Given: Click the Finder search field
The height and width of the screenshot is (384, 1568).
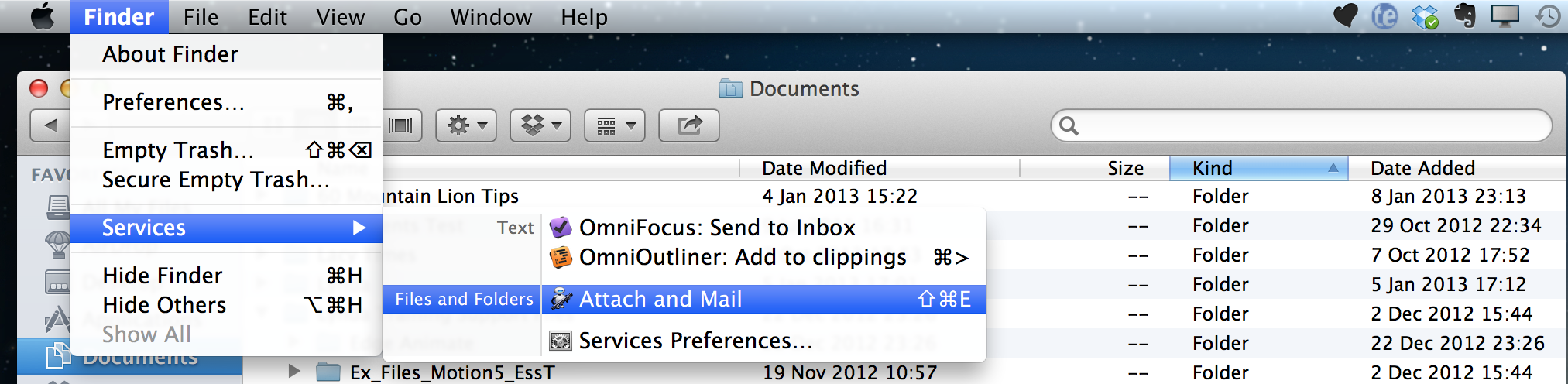Looking at the screenshot, I should pyautogui.click(x=1301, y=125).
